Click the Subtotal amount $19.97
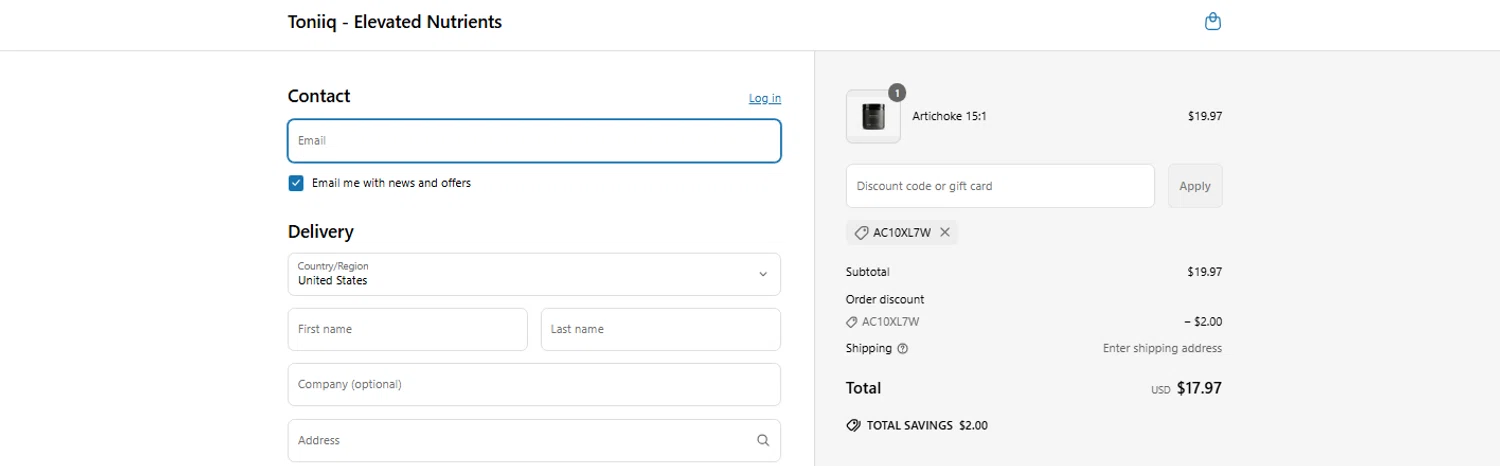Image resolution: width=1500 pixels, height=466 pixels. click(x=1205, y=272)
